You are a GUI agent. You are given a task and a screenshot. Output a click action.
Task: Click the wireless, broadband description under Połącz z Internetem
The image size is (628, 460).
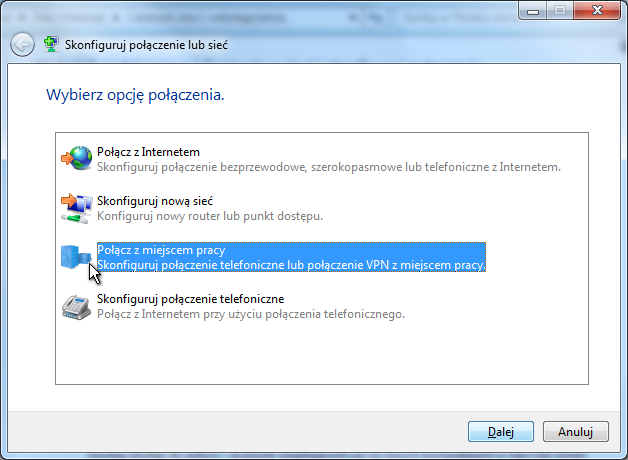coord(329,167)
